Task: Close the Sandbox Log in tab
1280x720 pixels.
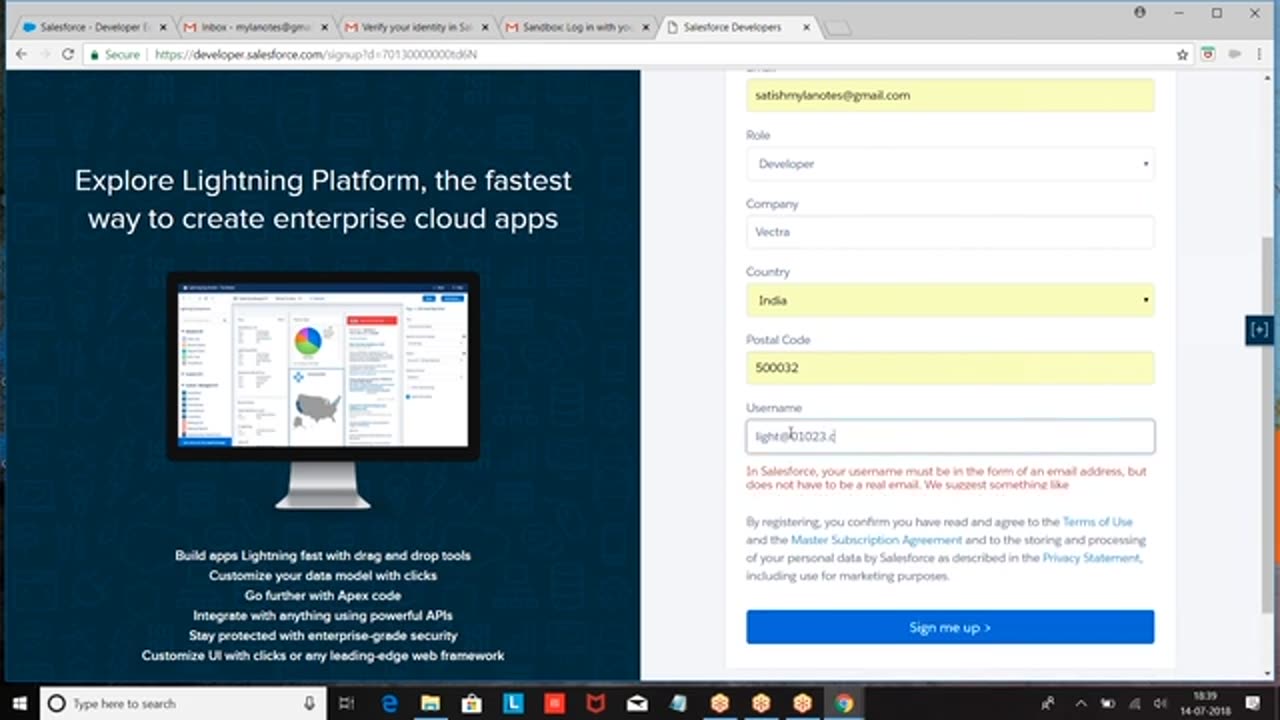Action: [647, 27]
